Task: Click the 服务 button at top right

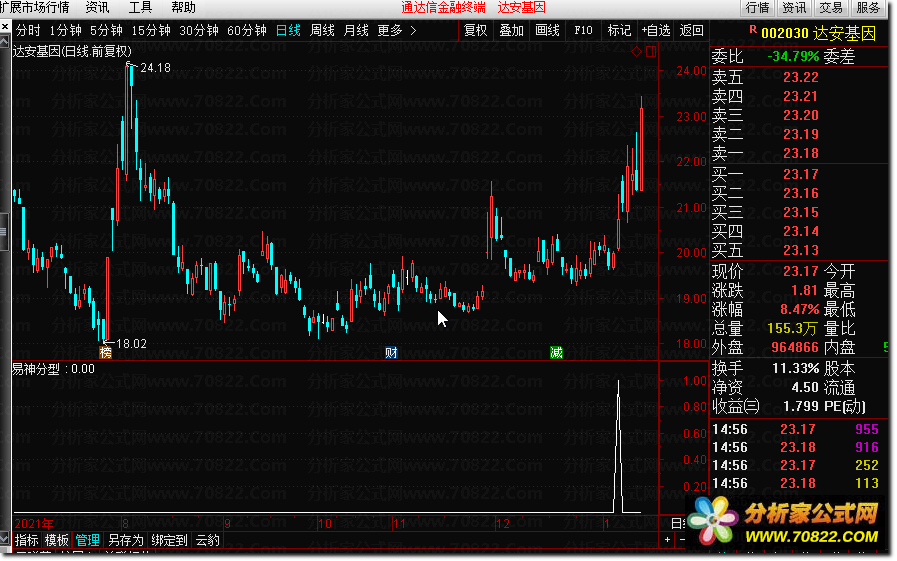Action: pos(868,7)
